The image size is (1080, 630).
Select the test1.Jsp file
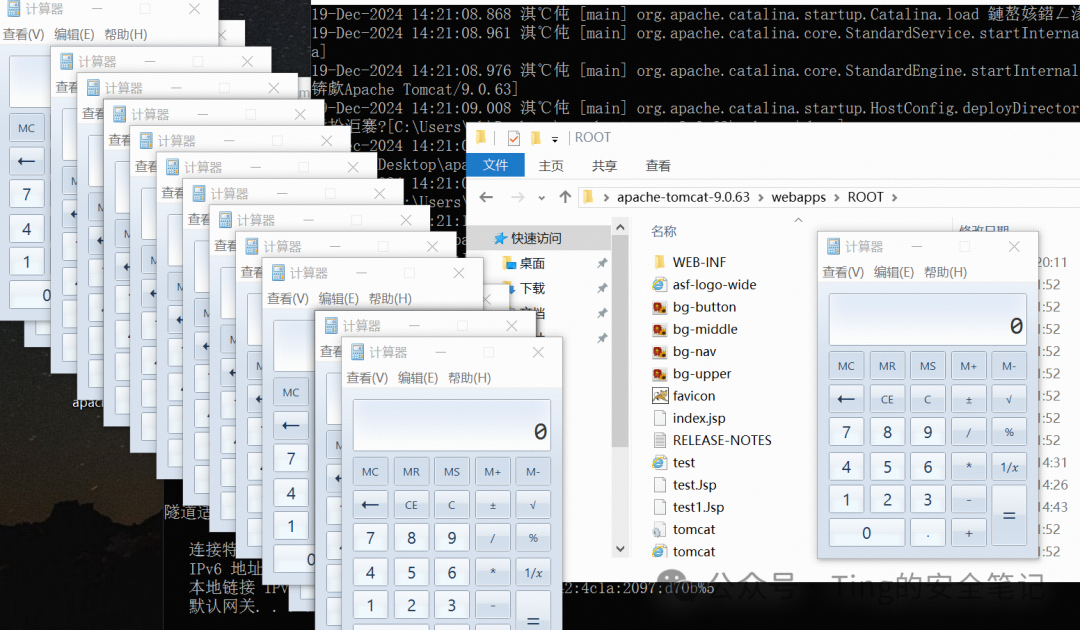698,507
